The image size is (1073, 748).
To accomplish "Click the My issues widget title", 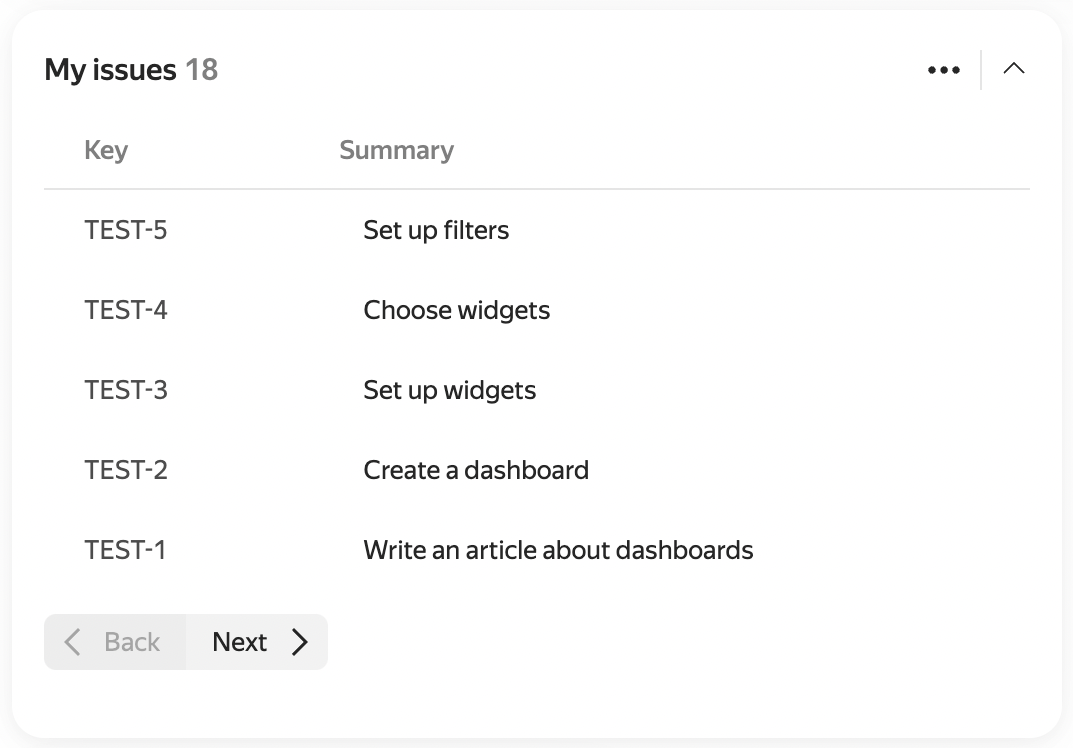I will click(110, 70).
